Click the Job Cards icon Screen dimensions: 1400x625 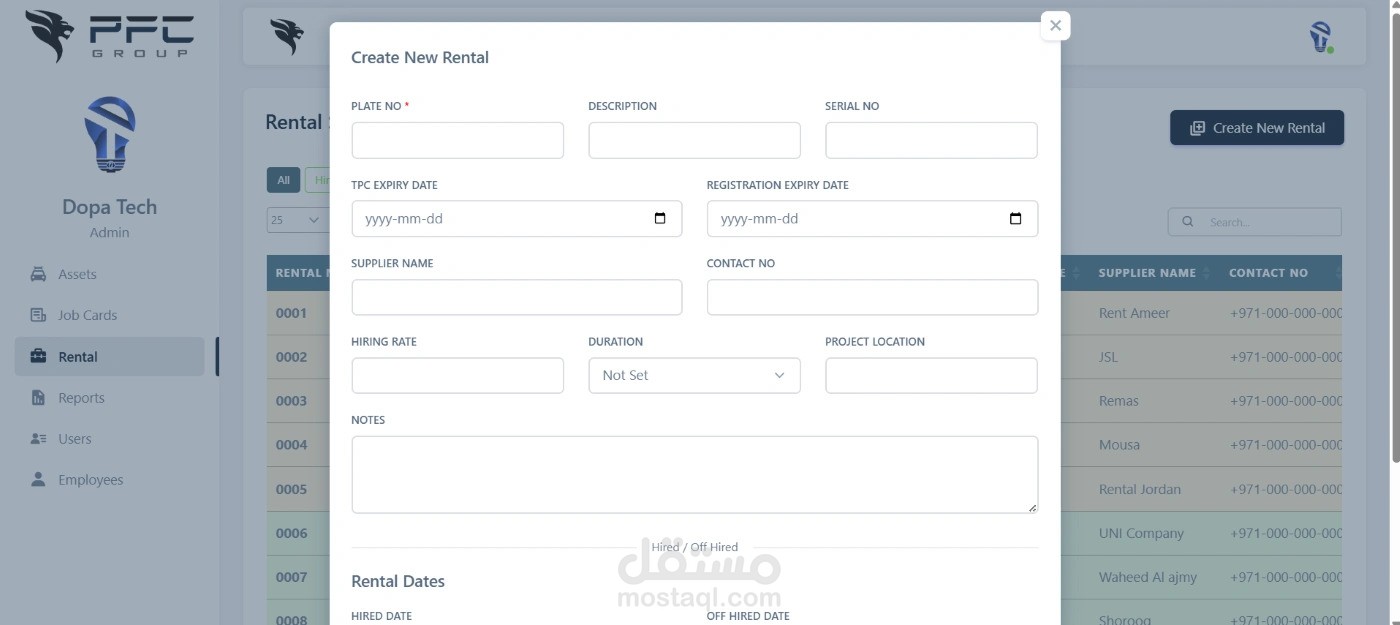[x=38, y=315]
